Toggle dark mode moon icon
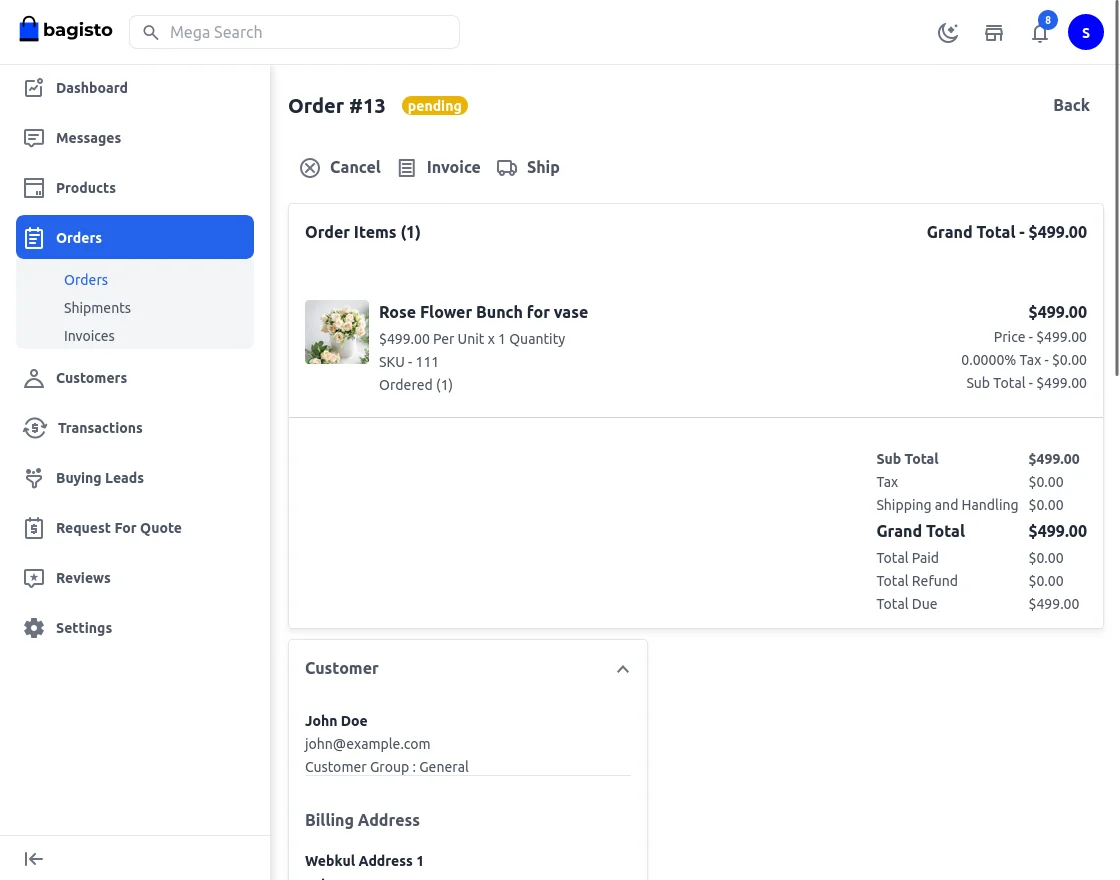 coord(948,33)
